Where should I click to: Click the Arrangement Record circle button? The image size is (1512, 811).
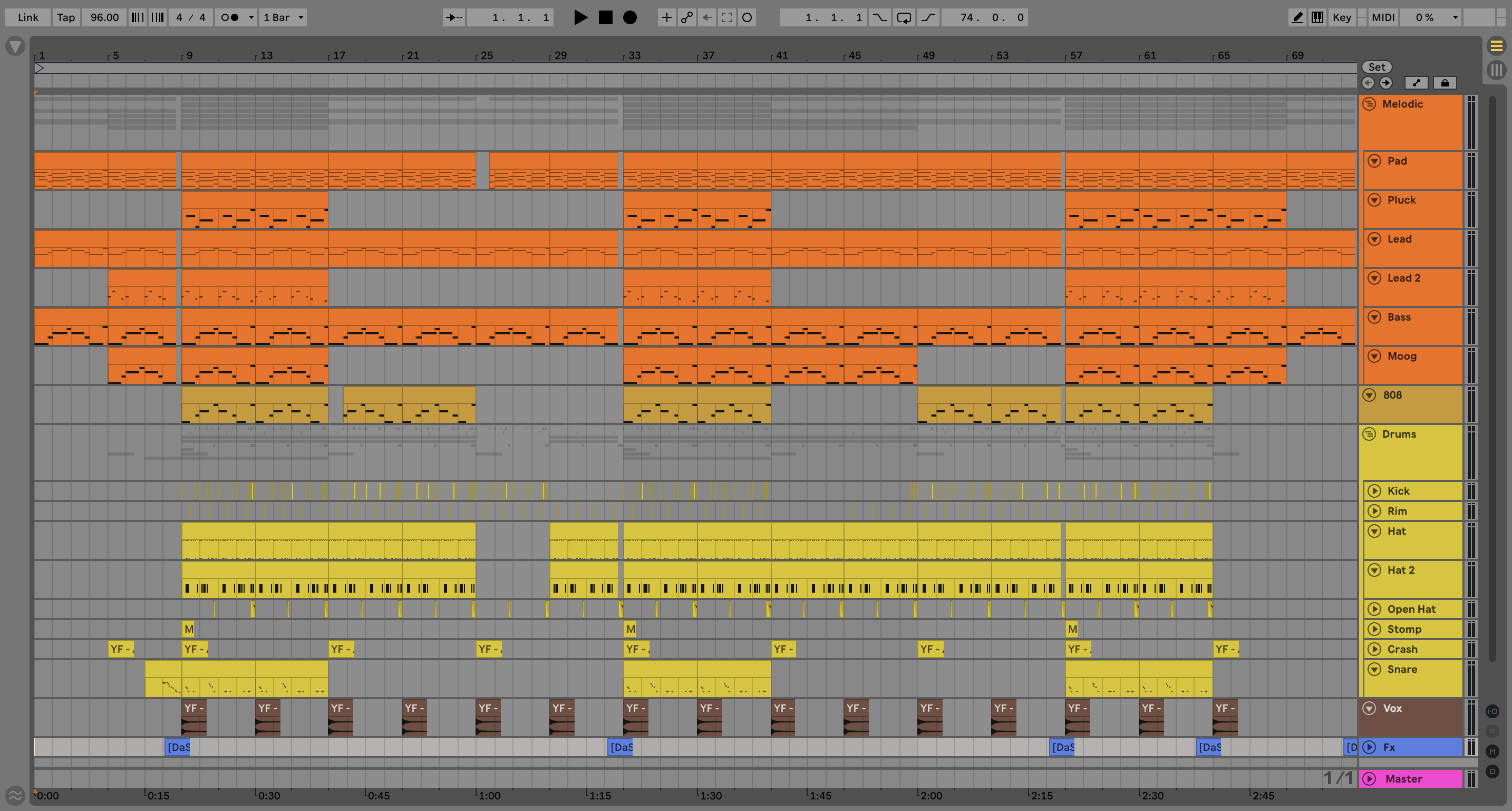click(x=630, y=17)
